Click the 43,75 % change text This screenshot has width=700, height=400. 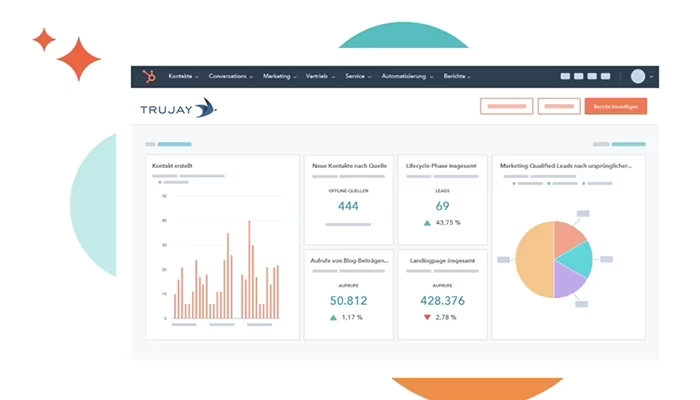coord(448,223)
